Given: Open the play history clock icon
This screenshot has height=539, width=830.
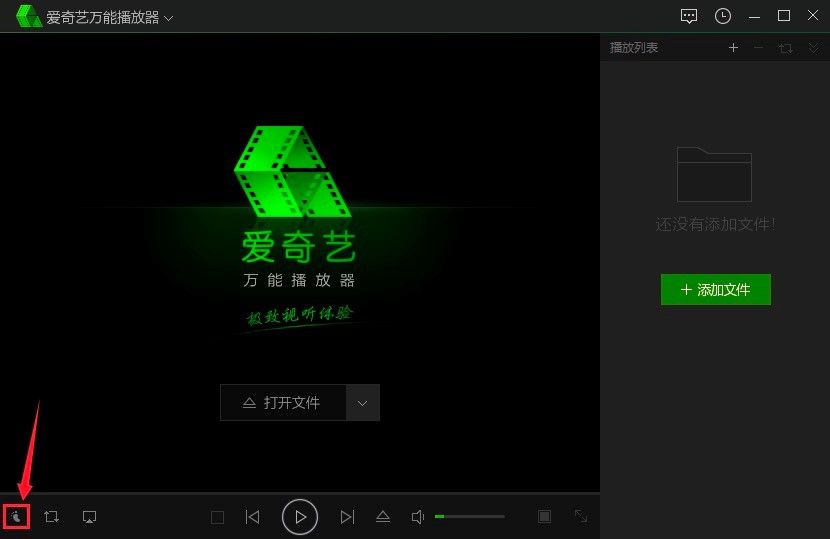Looking at the screenshot, I should click(723, 16).
